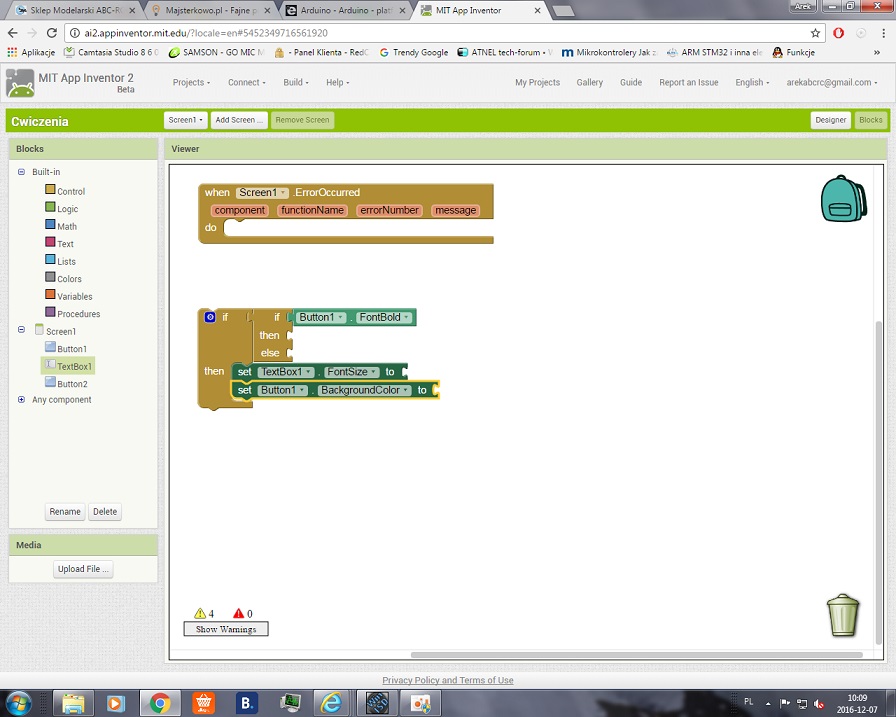Click Report an Issue
The height and width of the screenshot is (717, 896).
(x=689, y=82)
